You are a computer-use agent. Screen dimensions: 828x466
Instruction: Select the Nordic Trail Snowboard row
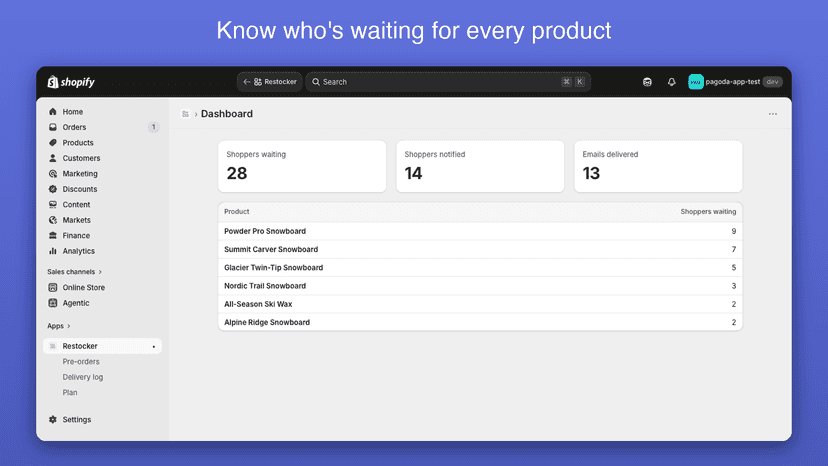coord(480,286)
